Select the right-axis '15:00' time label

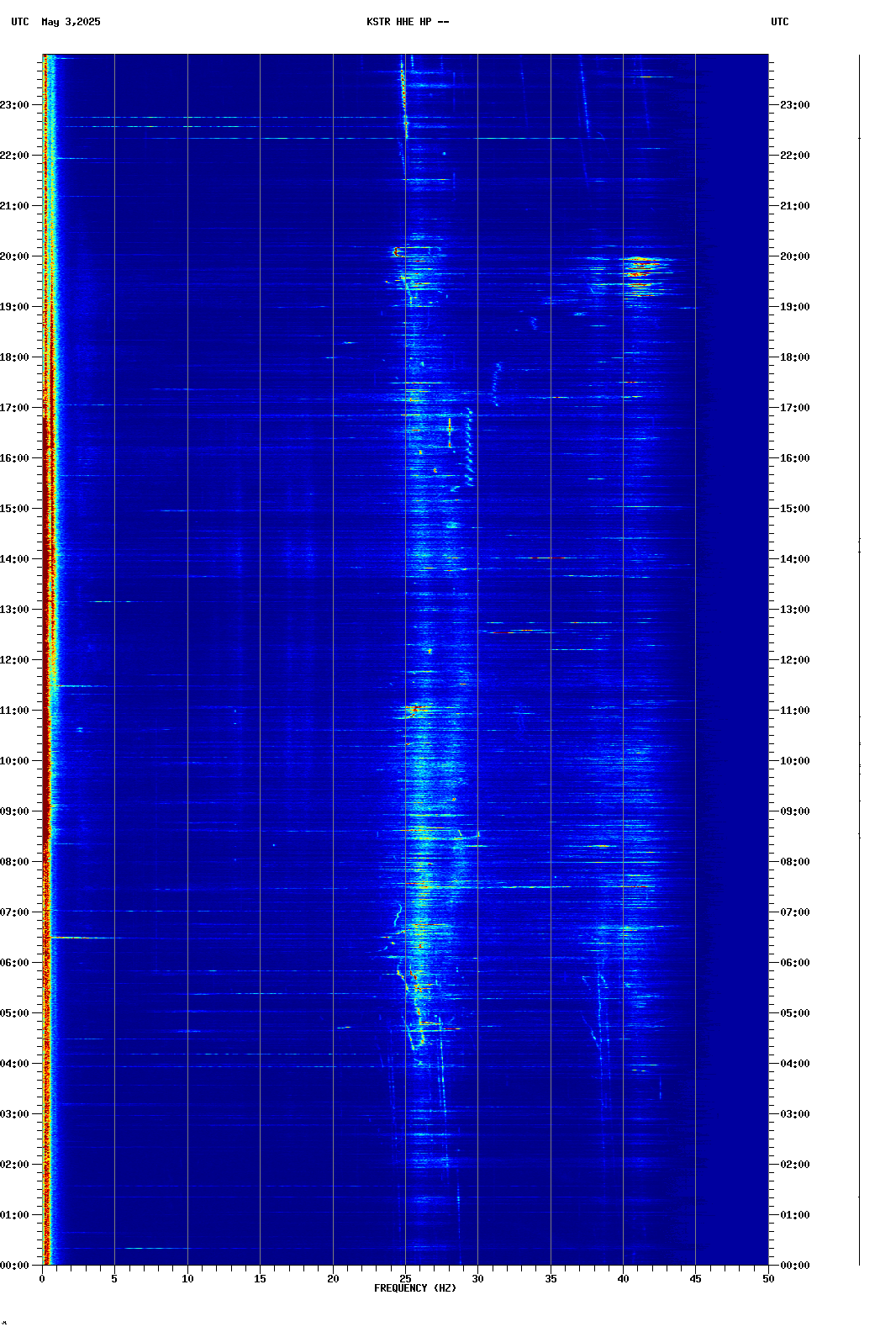pos(795,509)
